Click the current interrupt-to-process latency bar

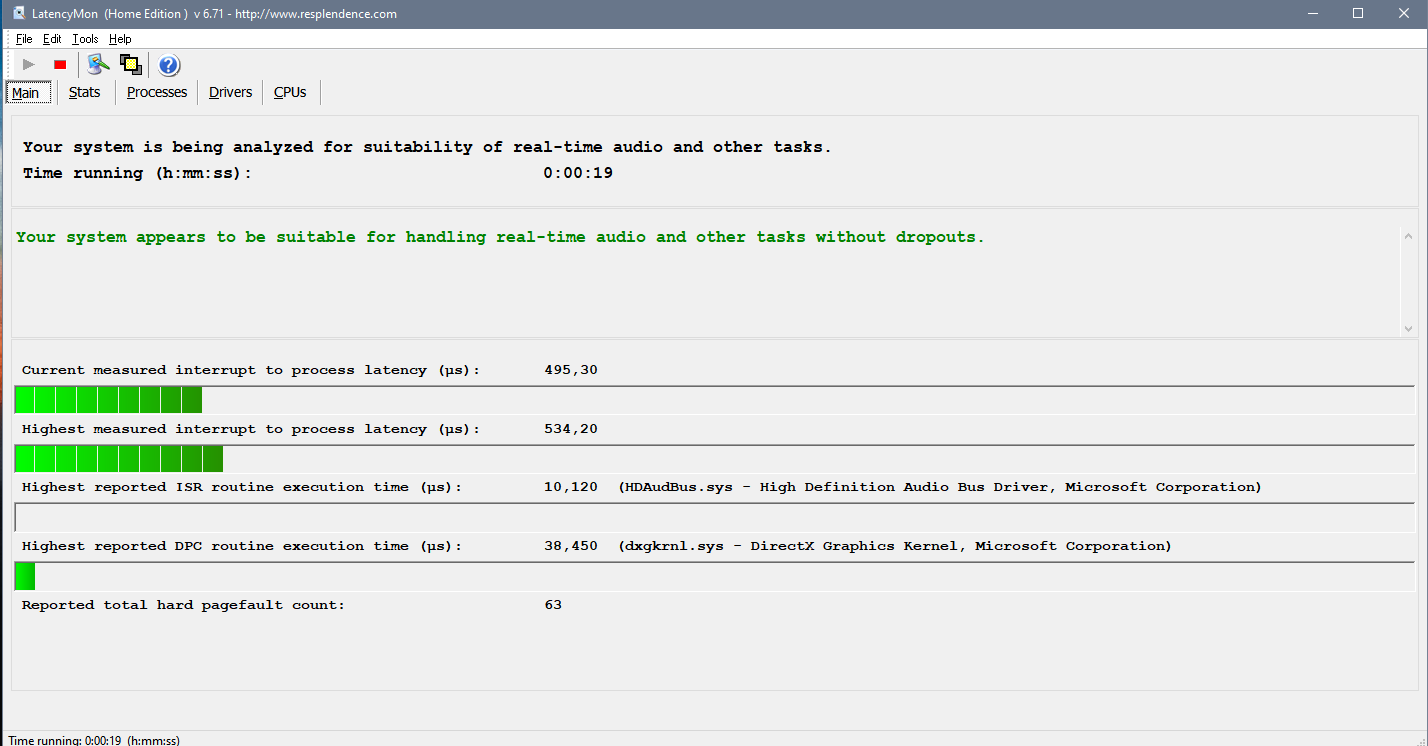point(714,400)
